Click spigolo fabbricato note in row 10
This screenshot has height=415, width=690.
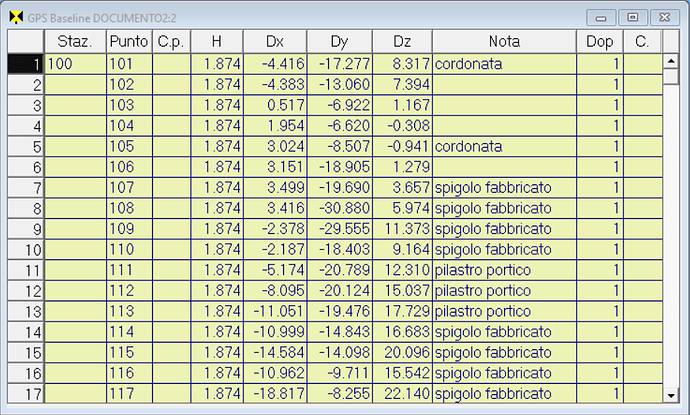pyautogui.click(x=504, y=250)
